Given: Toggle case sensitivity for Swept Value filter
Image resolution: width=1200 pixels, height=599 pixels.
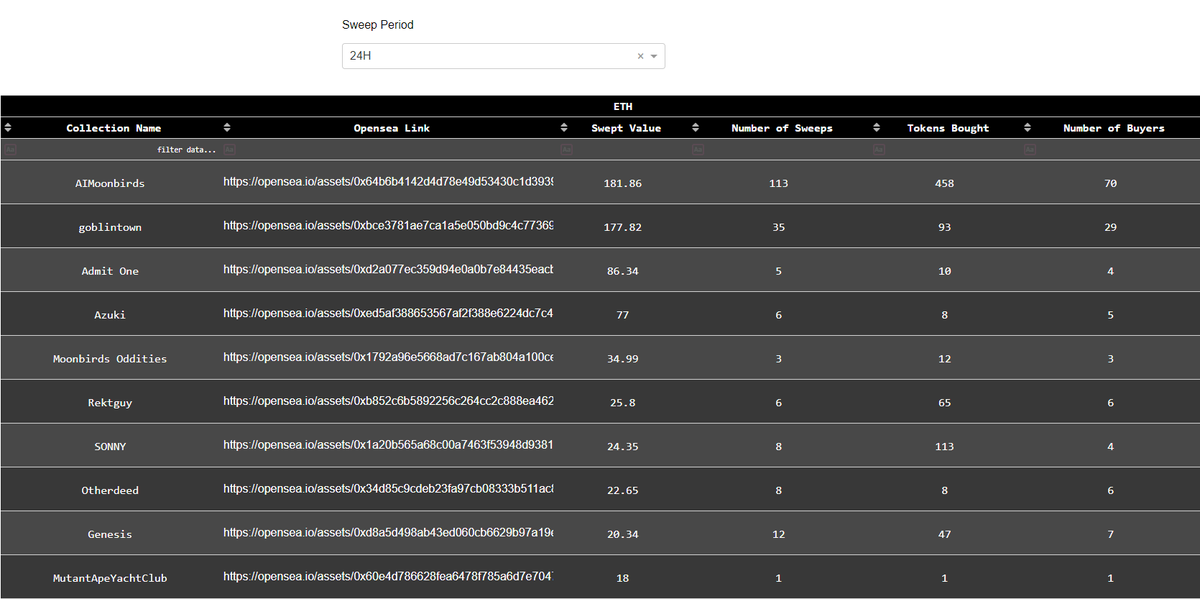Looking at the screenshot, I should (567, 149).
